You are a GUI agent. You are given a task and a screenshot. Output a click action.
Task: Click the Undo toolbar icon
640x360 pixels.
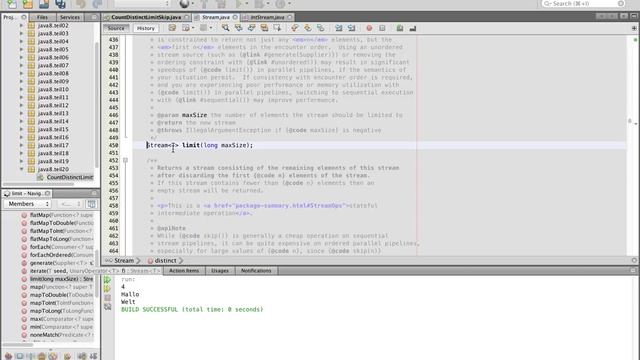(81, 4)
